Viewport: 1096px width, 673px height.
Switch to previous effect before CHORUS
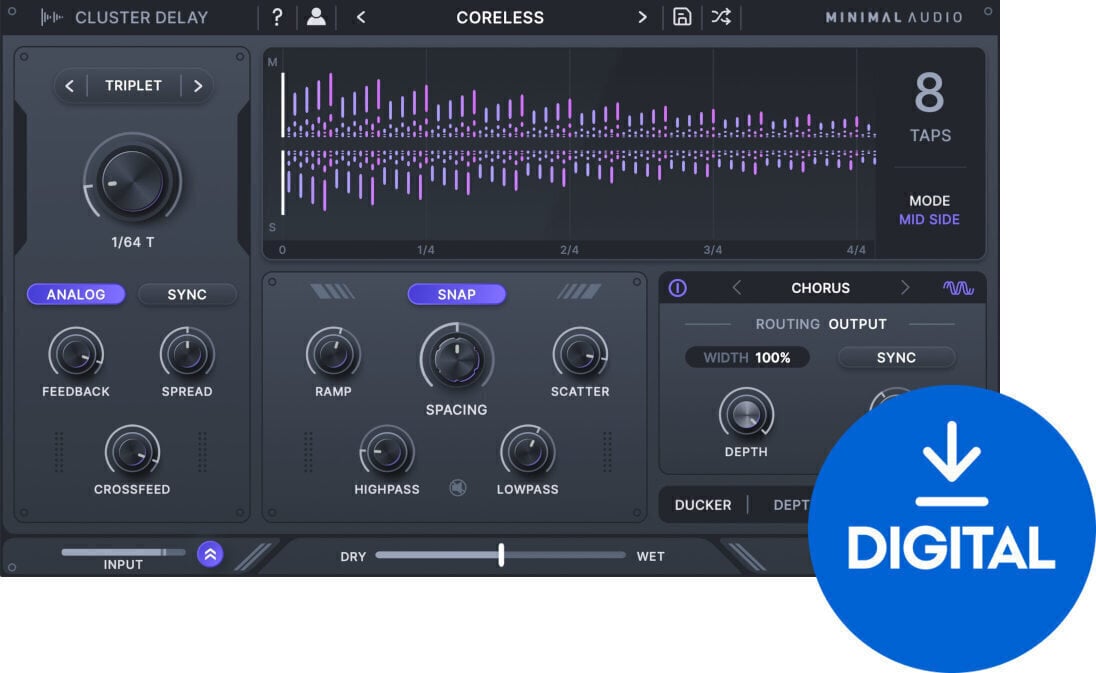[x=736, y=287]
